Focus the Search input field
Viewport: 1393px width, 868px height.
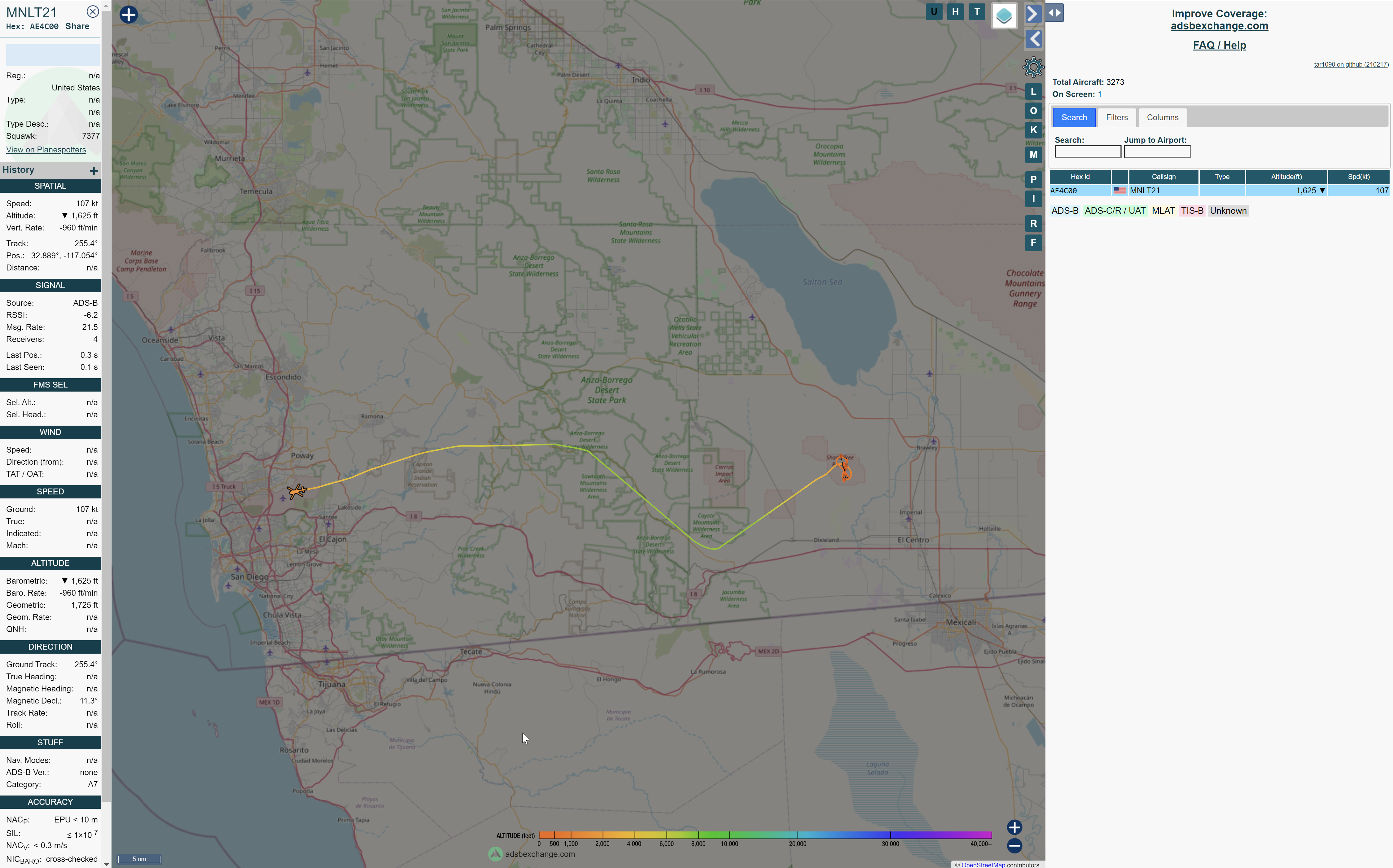pyautogui.click(x=1088, y=151)
